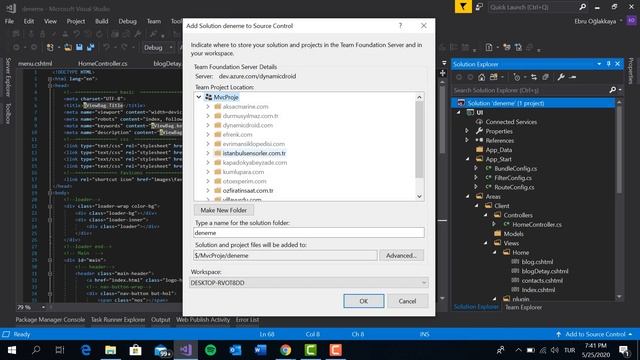Expand BundleConfig.cs node
The width and height of the screenshot is (640, 360).
tap(476, 168)
